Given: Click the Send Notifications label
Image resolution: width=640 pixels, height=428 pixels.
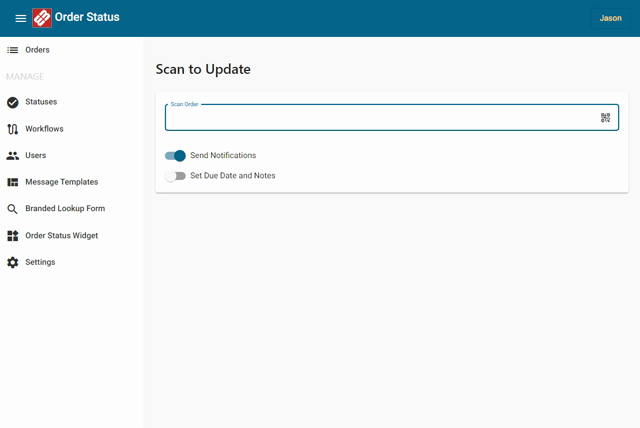Looking at the screenshot, I should tap(223, 155).
